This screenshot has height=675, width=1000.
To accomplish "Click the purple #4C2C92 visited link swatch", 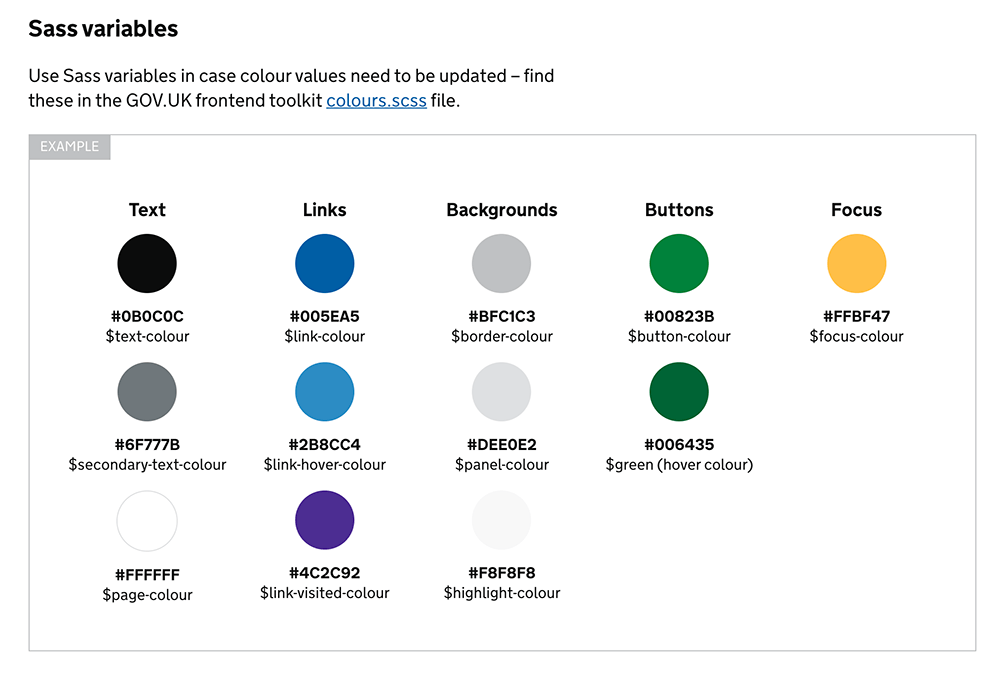I will pos(325,520).
